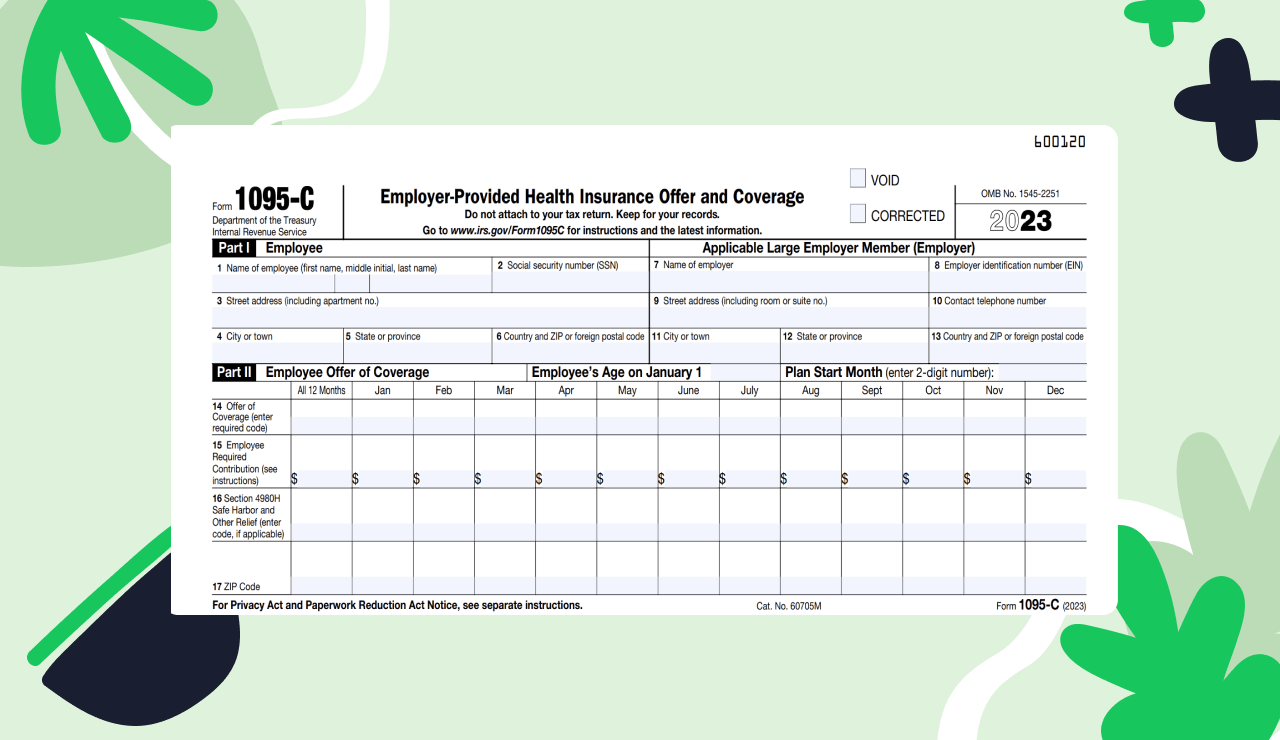Click the "Part II" section label
This screenshot has height=740, width=1280.
click(x=234, y=372)
